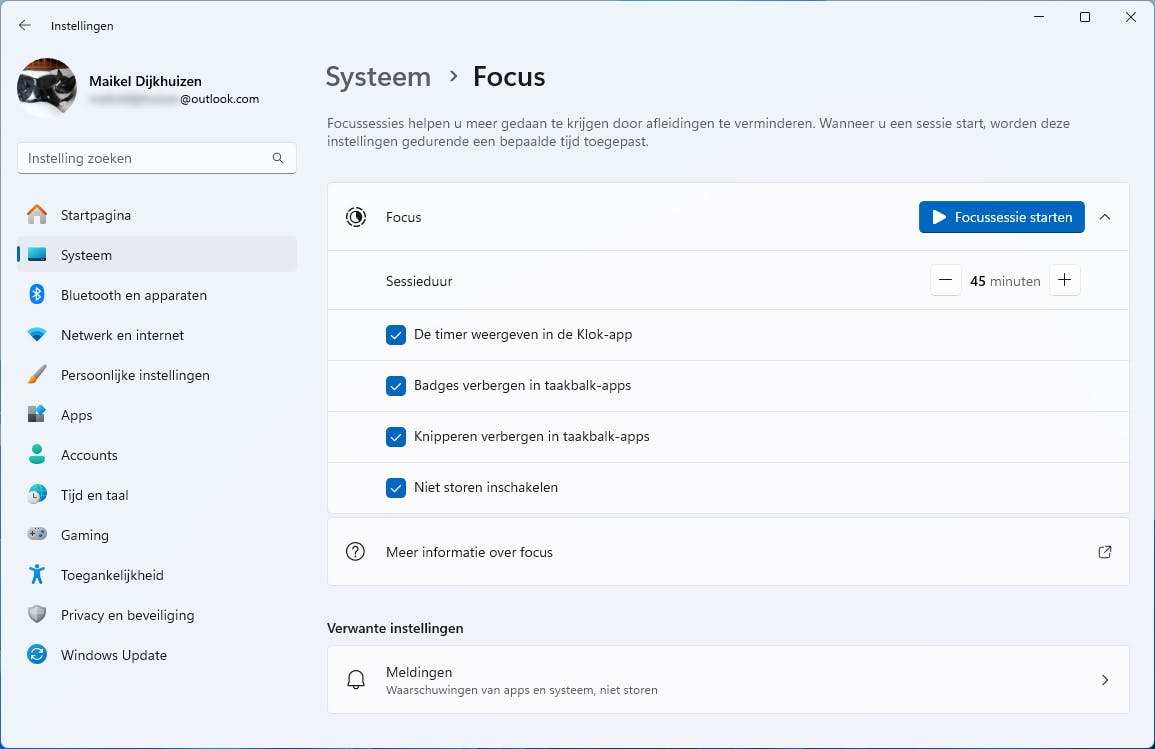Go to Tijd en taal section
This screenshot has width=1155, height=749.
coord(95,495)
